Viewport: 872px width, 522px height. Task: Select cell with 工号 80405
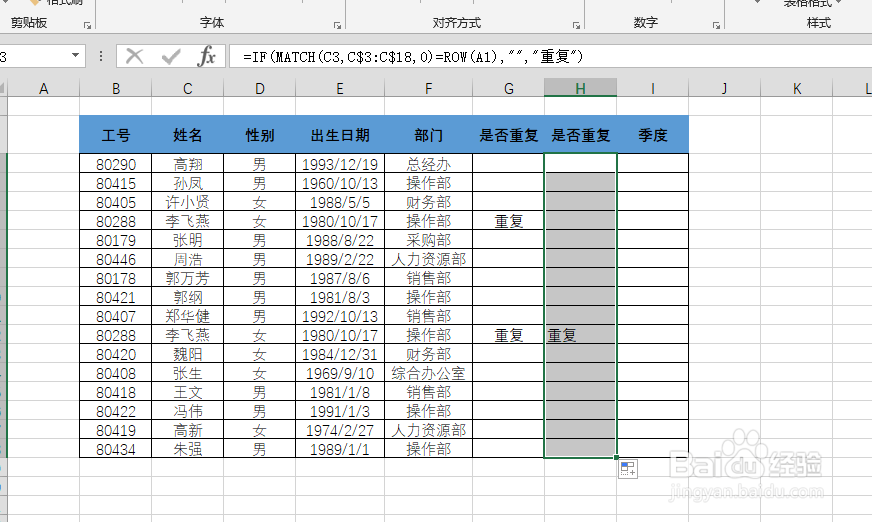click(116, 202)
